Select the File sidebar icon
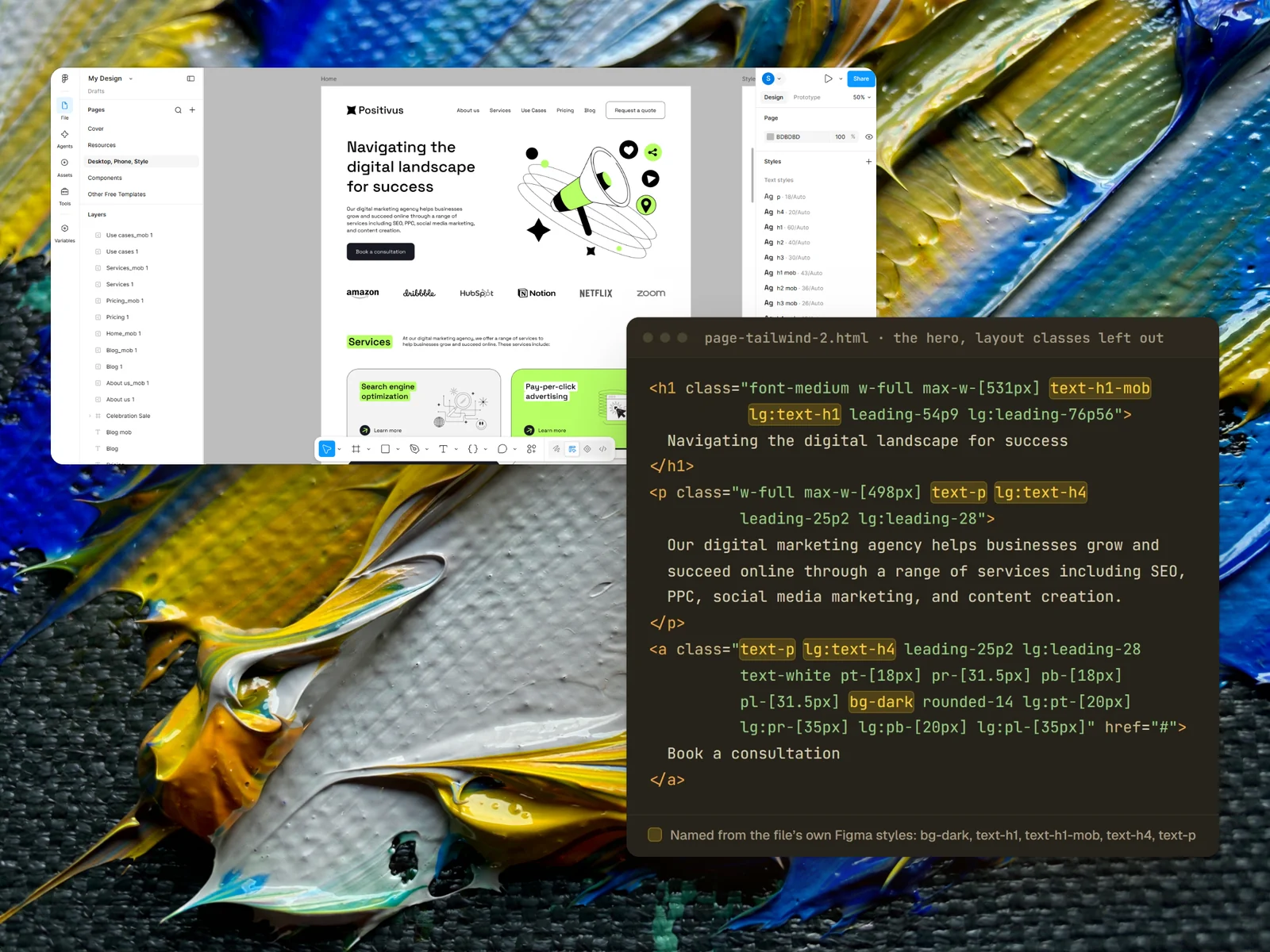 [x=65, y=106]
